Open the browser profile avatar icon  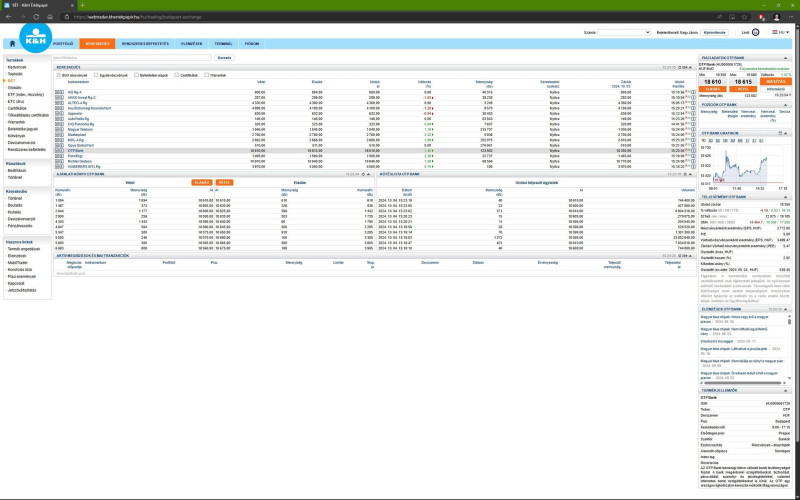(777, 17)
